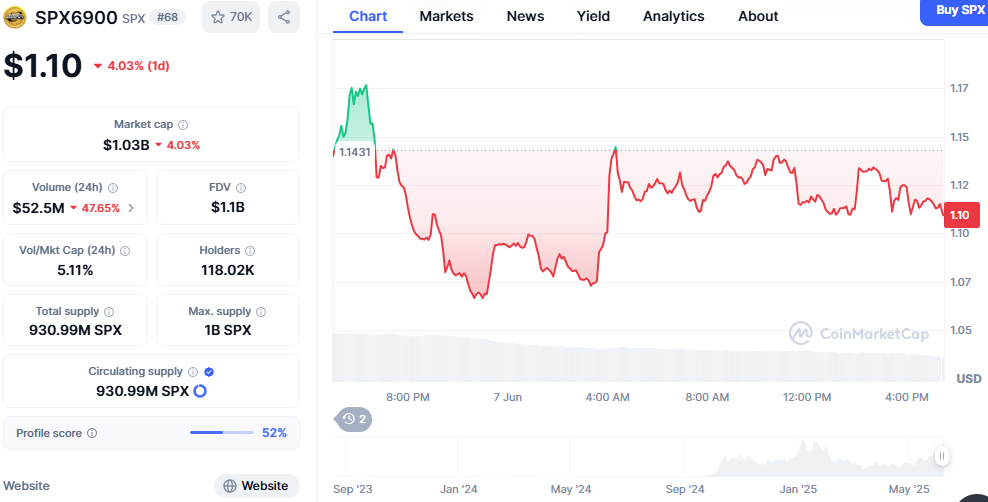The width and height of the screenshot is (988, 502).
Task: Click the 1.1431 opening price label
Action: 354,152
